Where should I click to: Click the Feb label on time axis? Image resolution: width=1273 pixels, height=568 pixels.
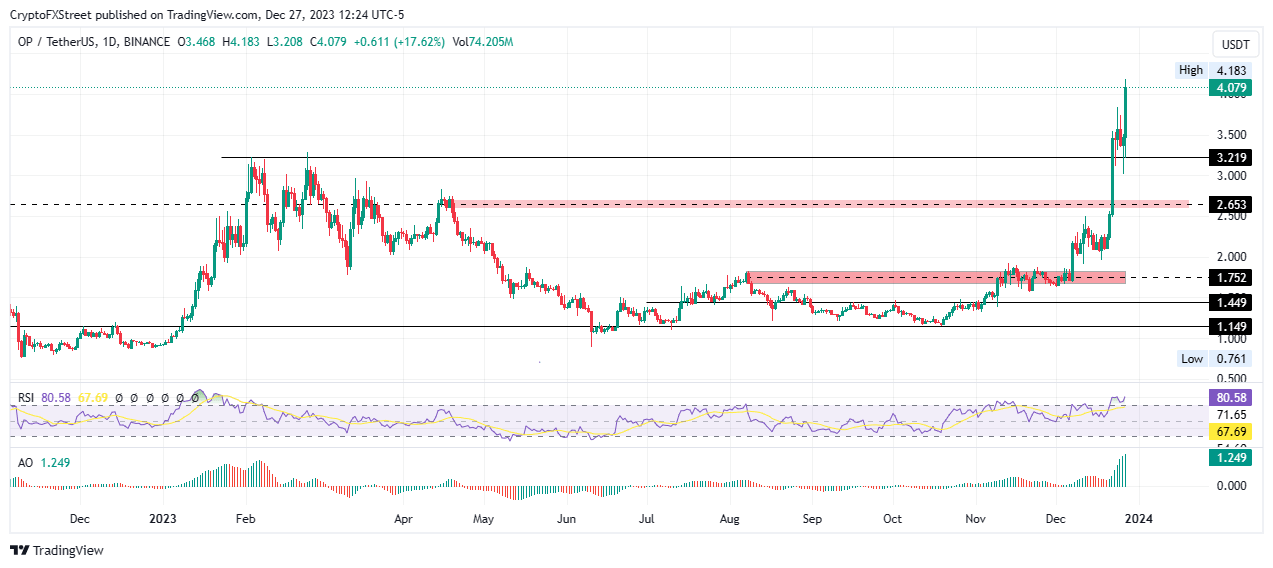[x=243, y=519]
